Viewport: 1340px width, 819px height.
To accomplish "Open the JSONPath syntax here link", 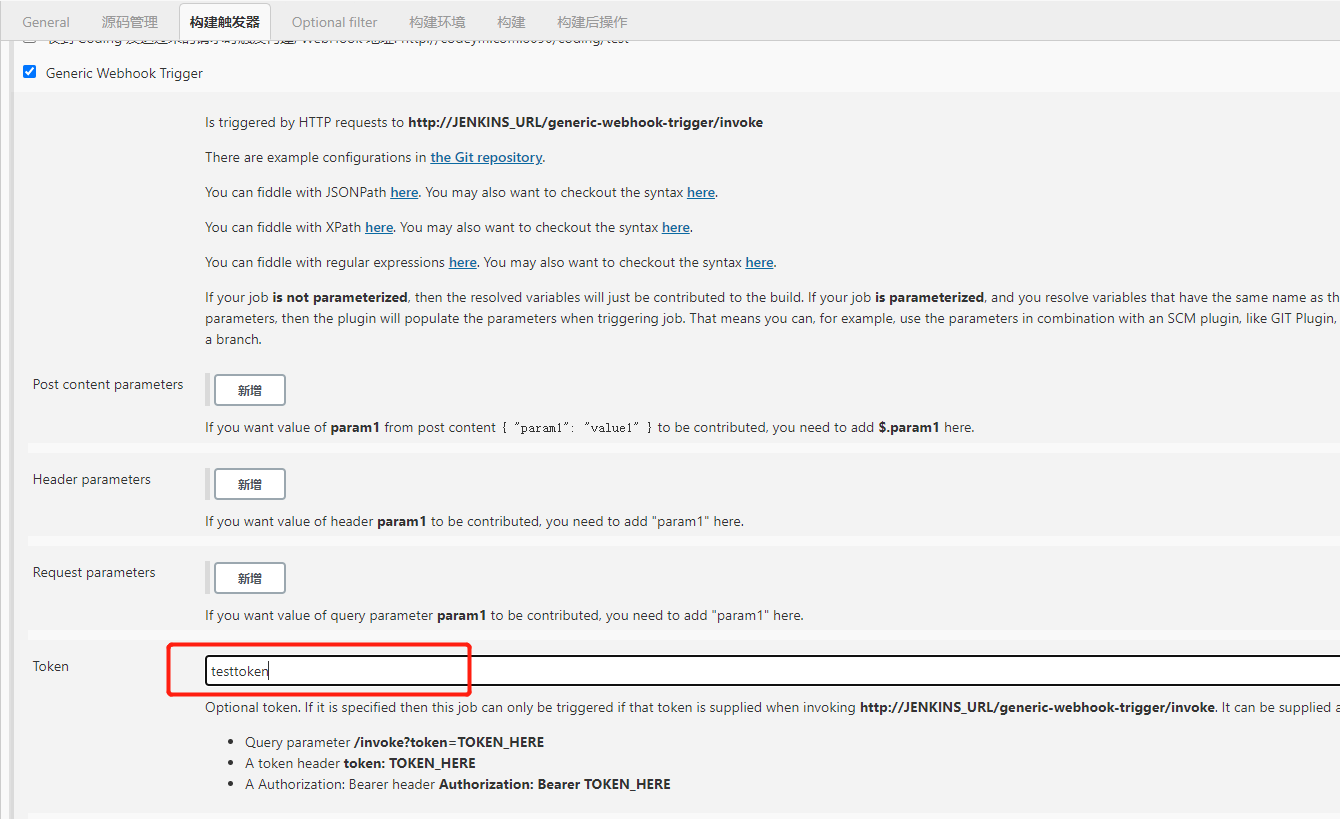I will click(700, 192).
